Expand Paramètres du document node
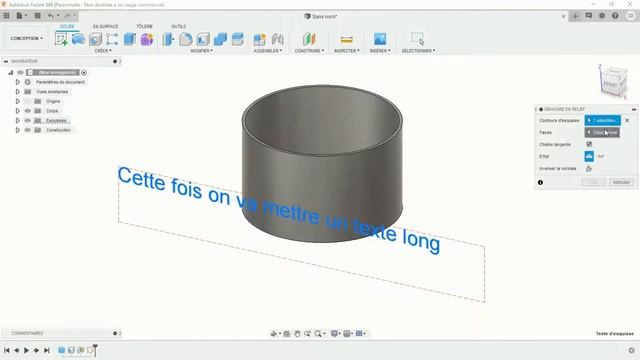The image size is (640, 360). [18, 82]
